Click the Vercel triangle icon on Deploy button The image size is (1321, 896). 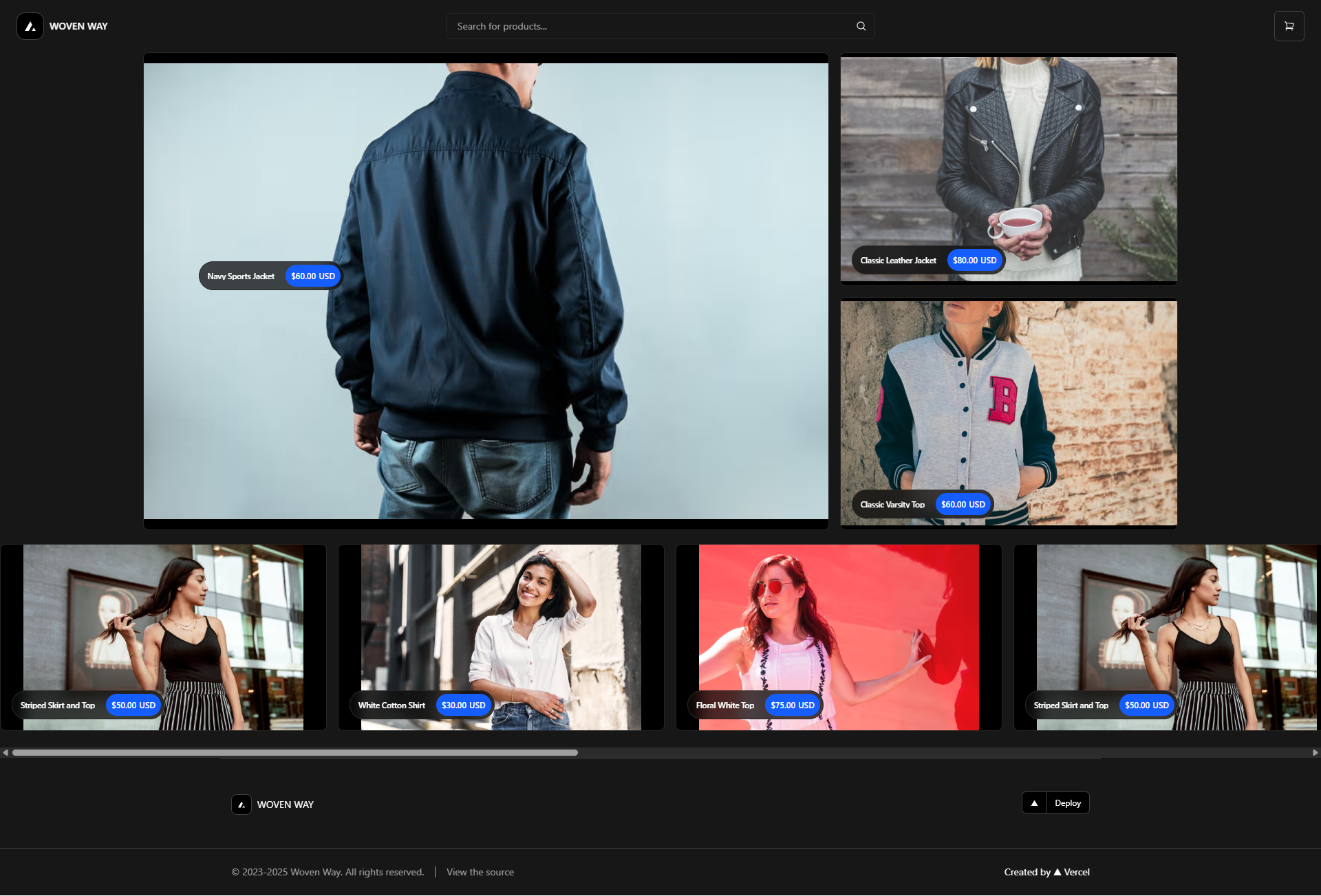1034,803
